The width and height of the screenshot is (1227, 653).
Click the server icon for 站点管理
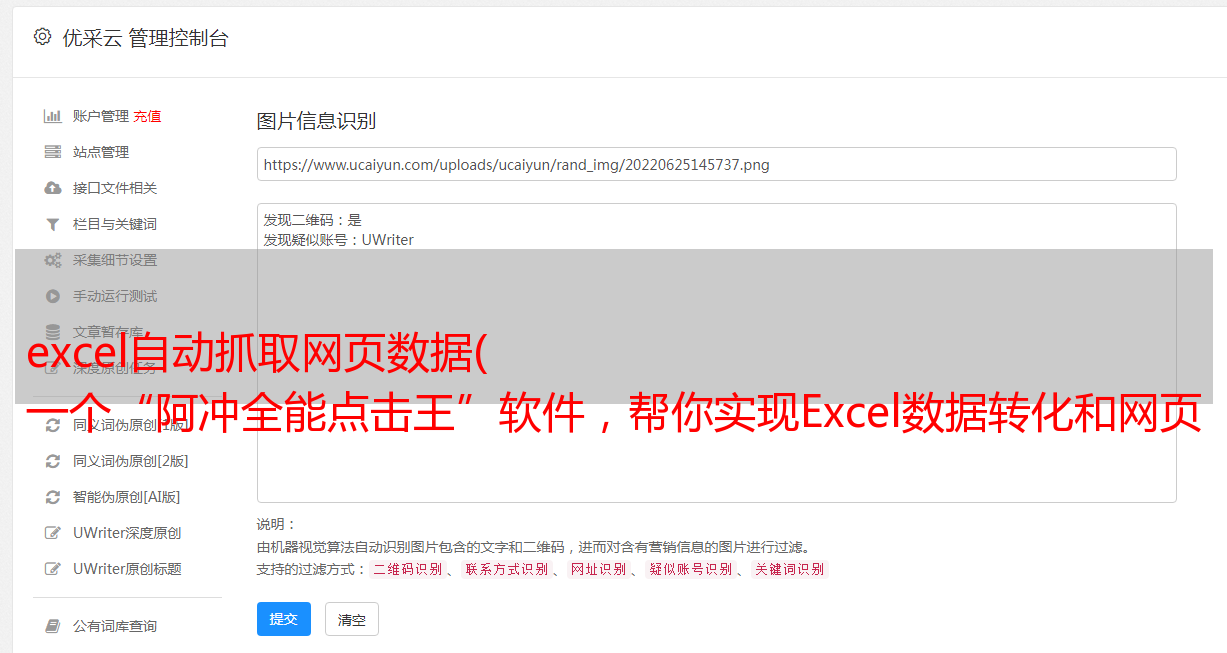pos(53,152)
